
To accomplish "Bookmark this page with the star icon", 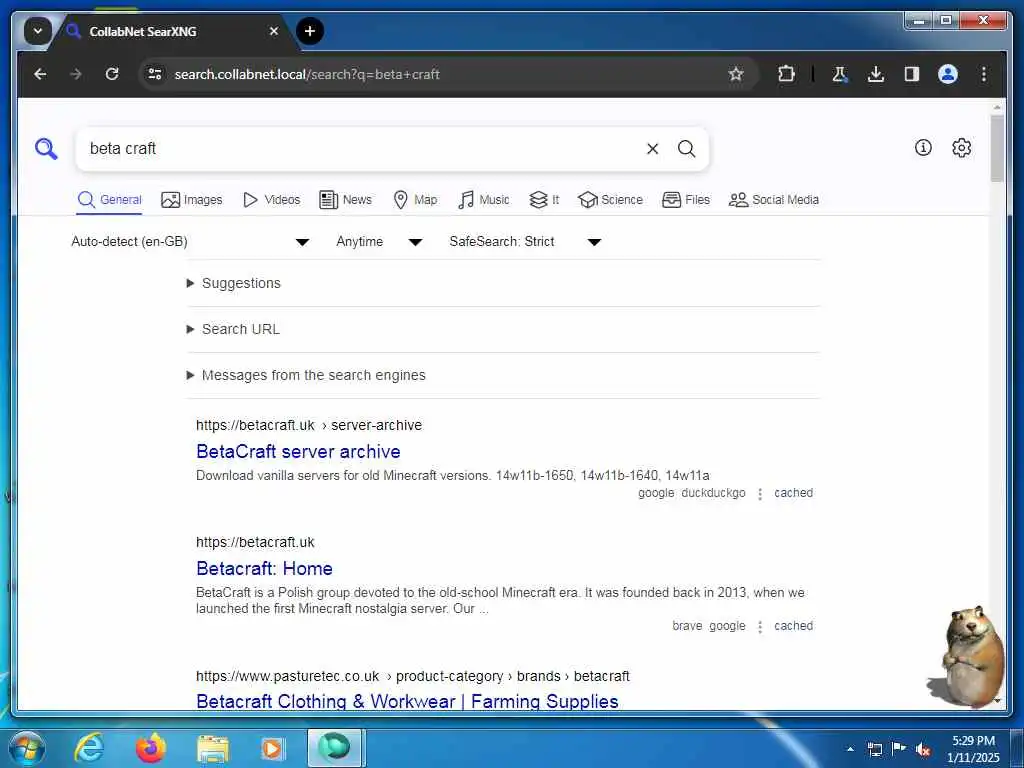I will click(735, 74).
